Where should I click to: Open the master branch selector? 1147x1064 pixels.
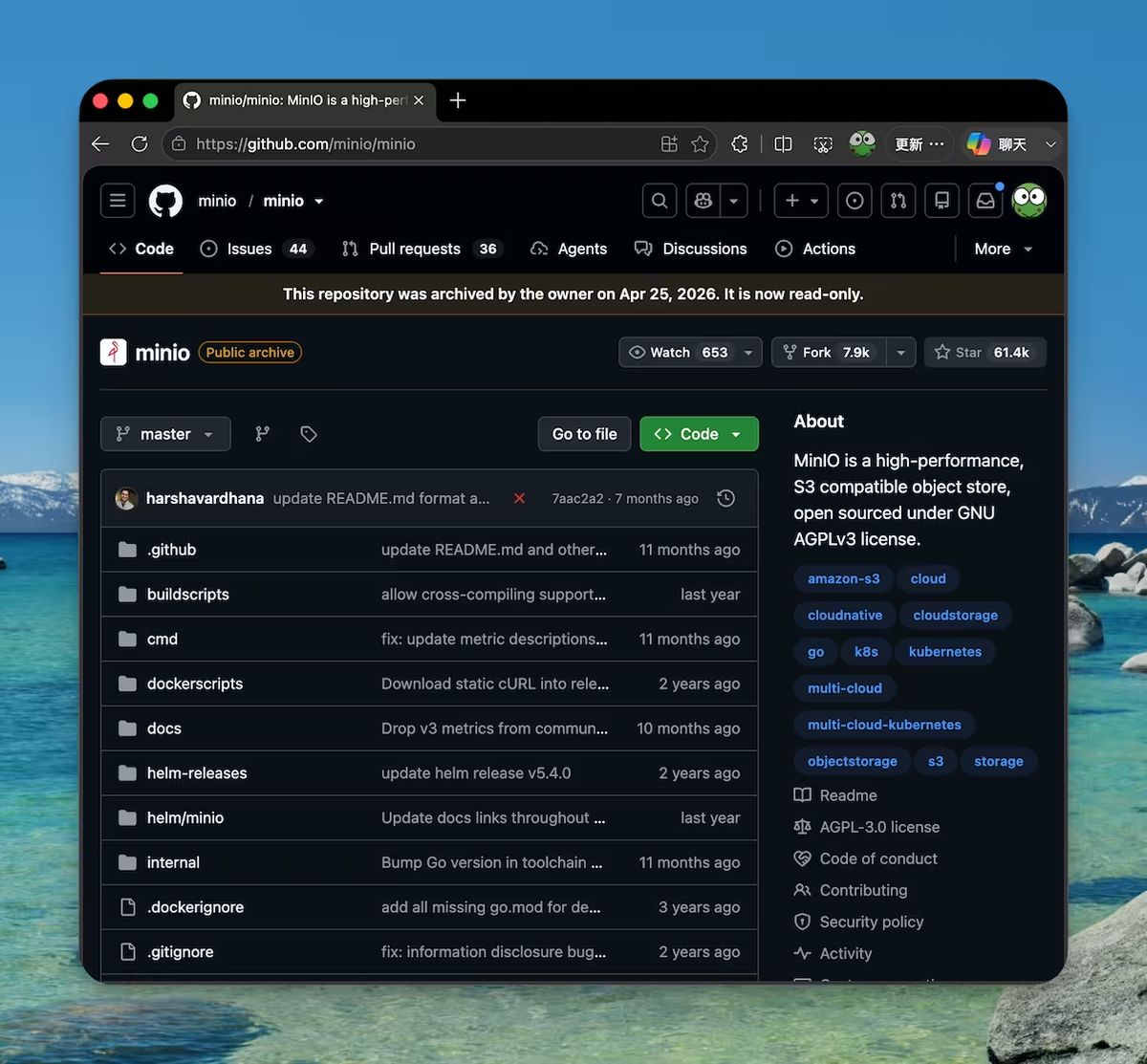click(x=165, y=434)
